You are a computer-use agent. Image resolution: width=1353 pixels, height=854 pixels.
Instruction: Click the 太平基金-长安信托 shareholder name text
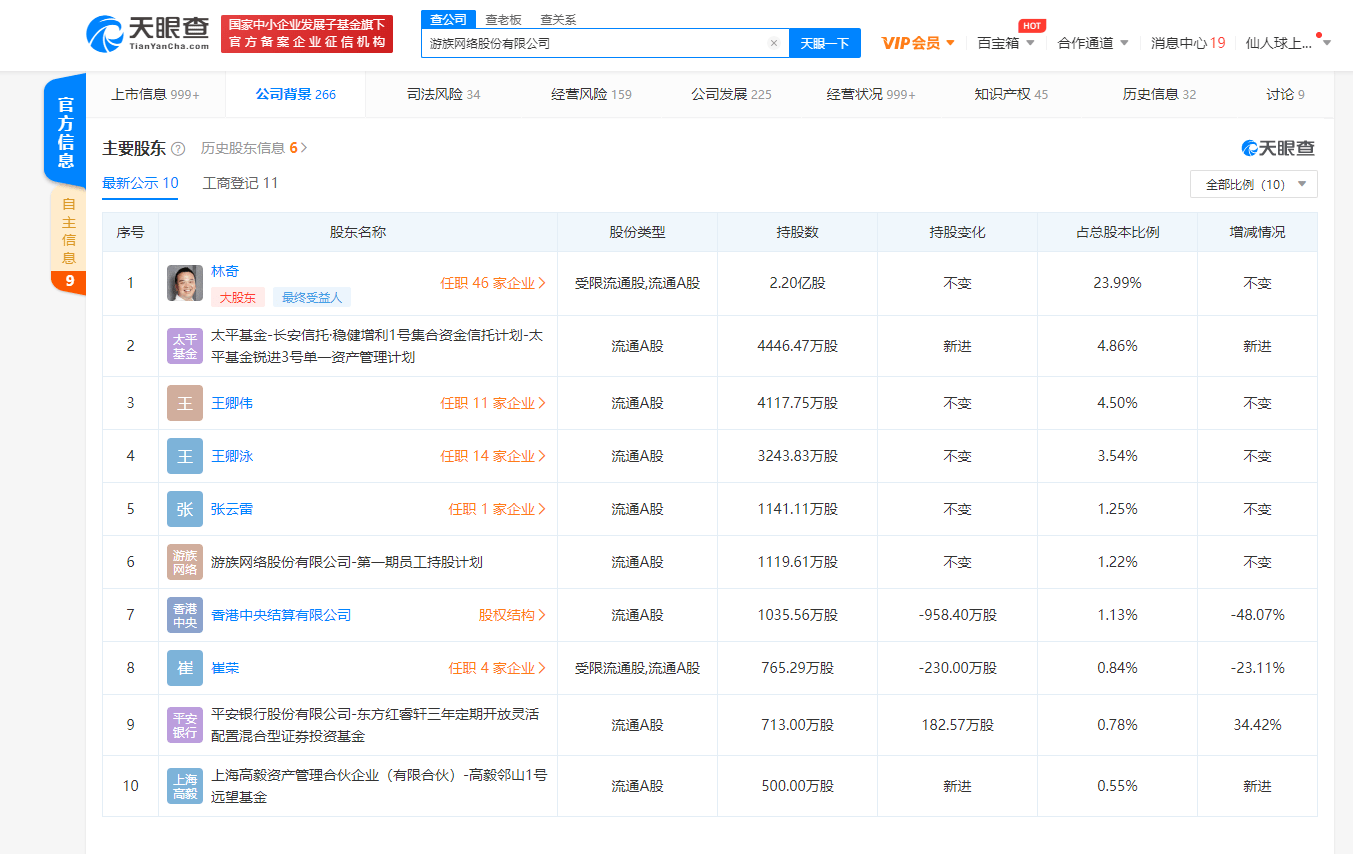click(377, 346)
